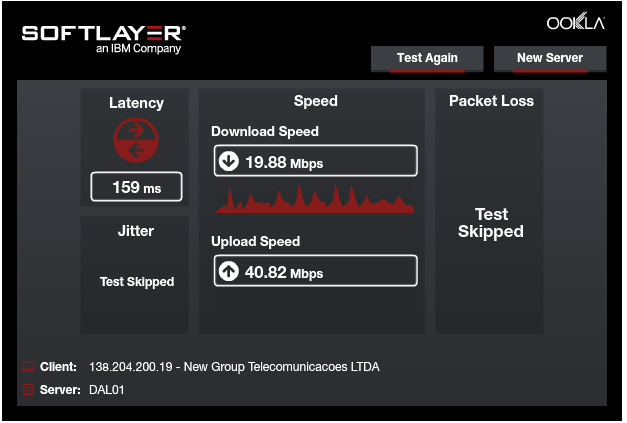Click the Latency panel heading
Image resolution: width=627 pixels, height=423 pixels.
pos(136,103)
